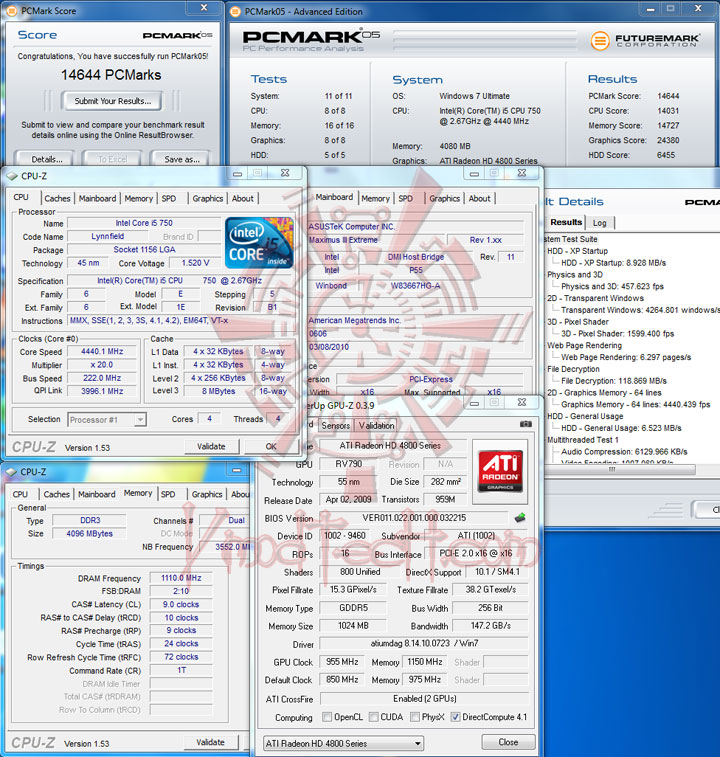Select the SPD tab in lower CPU-Z window
The width and height of the screenshot is (720, 757).
pos(168,494)
